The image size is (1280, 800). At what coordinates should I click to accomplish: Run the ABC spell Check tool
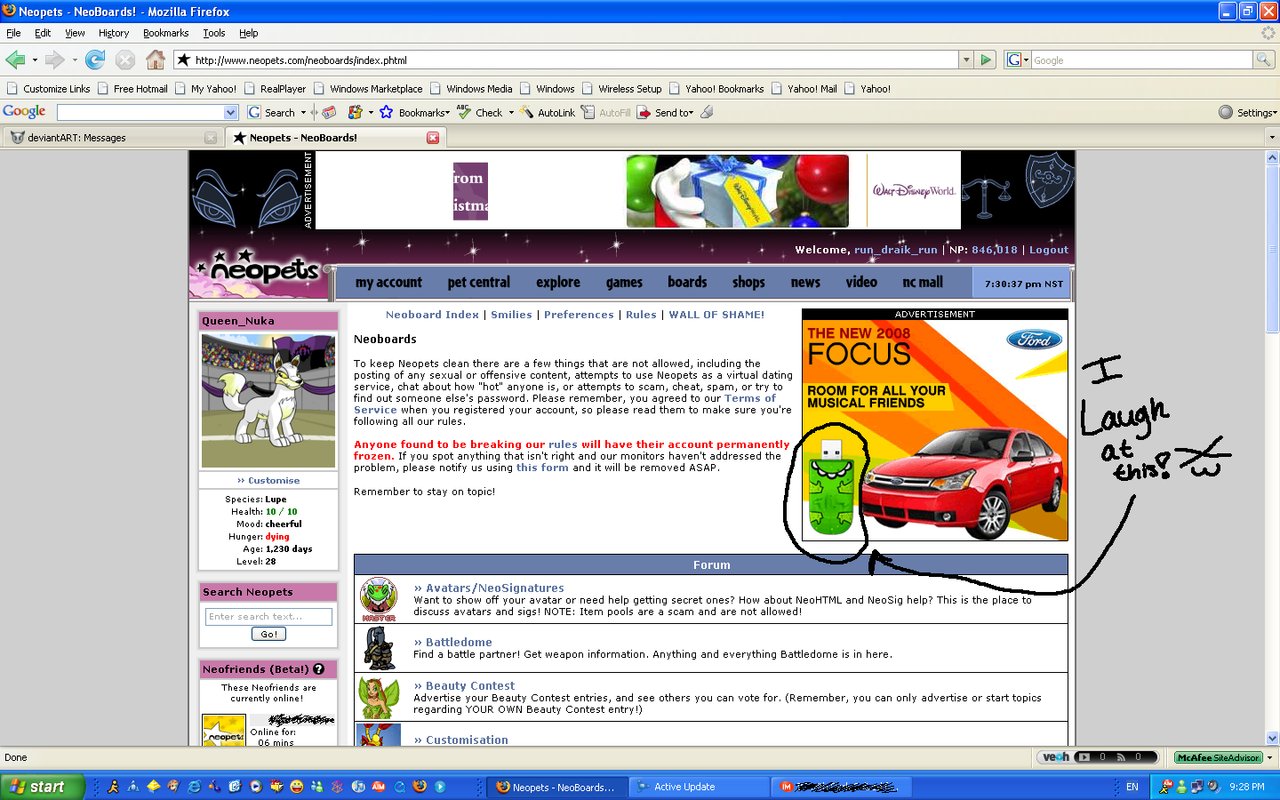(x=480, y=113)
